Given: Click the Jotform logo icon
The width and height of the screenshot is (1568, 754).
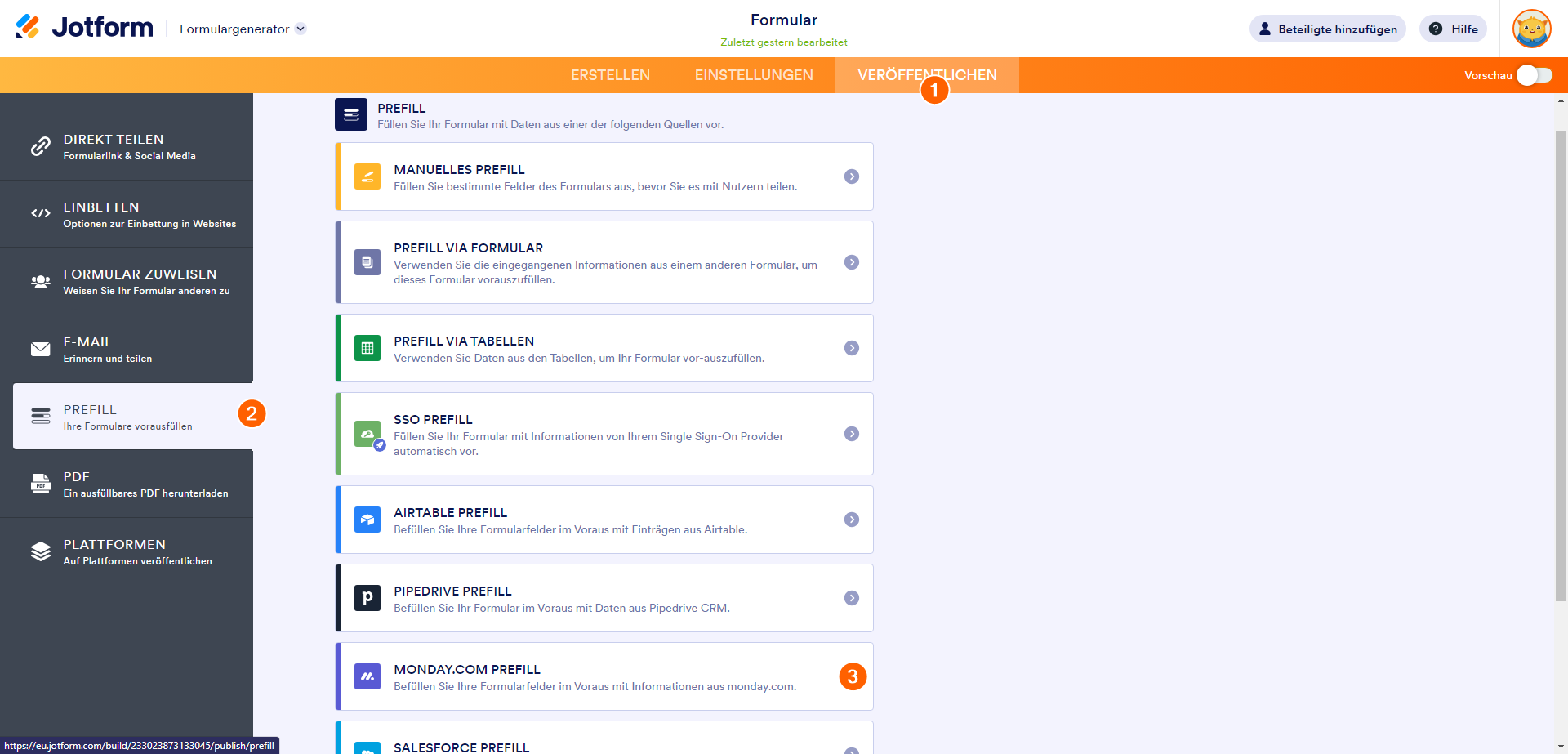Looking at the screenshot, I should click(28, 27).
